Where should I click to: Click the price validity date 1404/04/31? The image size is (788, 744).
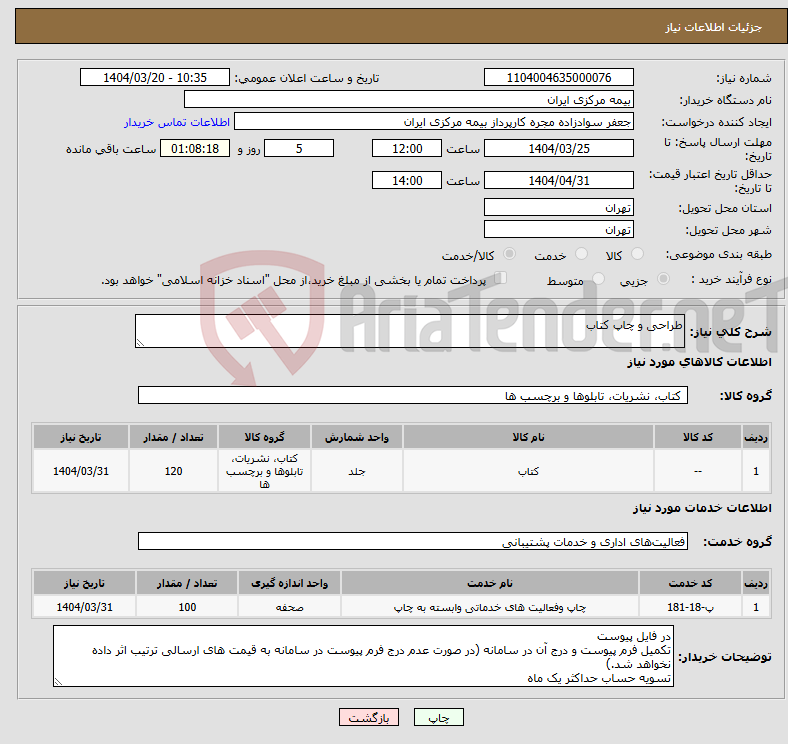[x=558, y=180]
